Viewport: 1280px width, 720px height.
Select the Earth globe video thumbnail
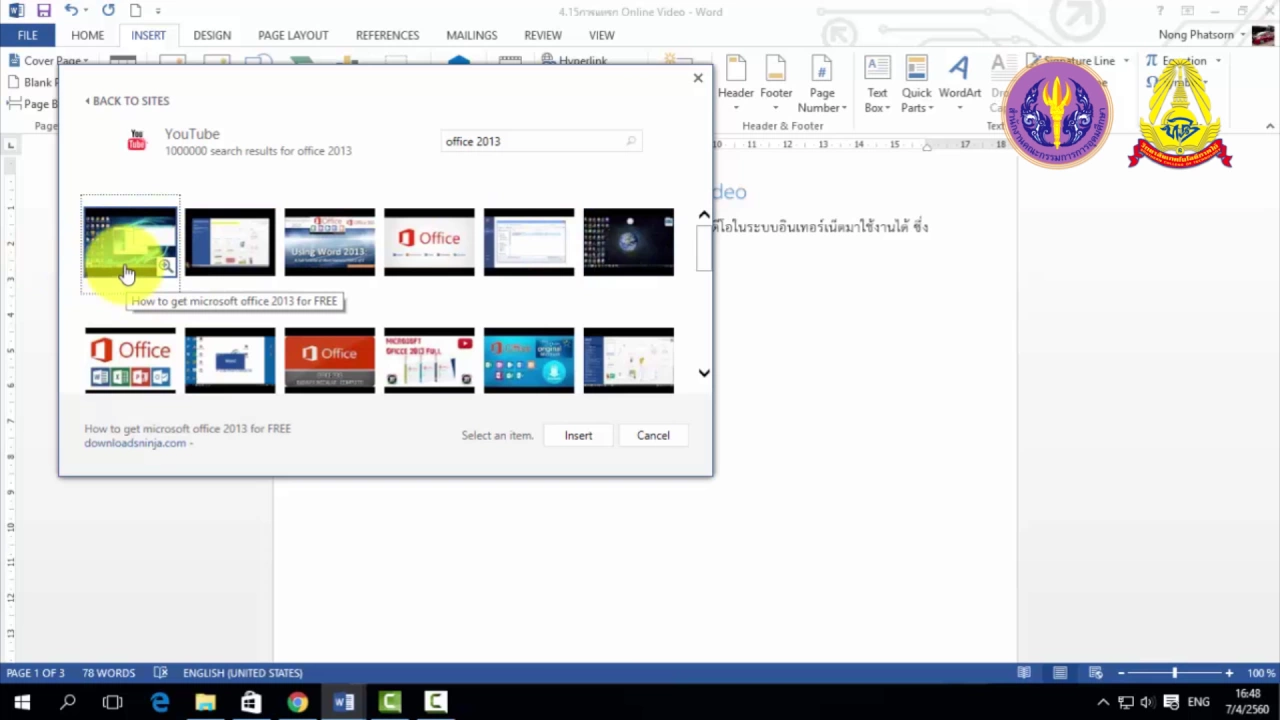coord(628,242)
